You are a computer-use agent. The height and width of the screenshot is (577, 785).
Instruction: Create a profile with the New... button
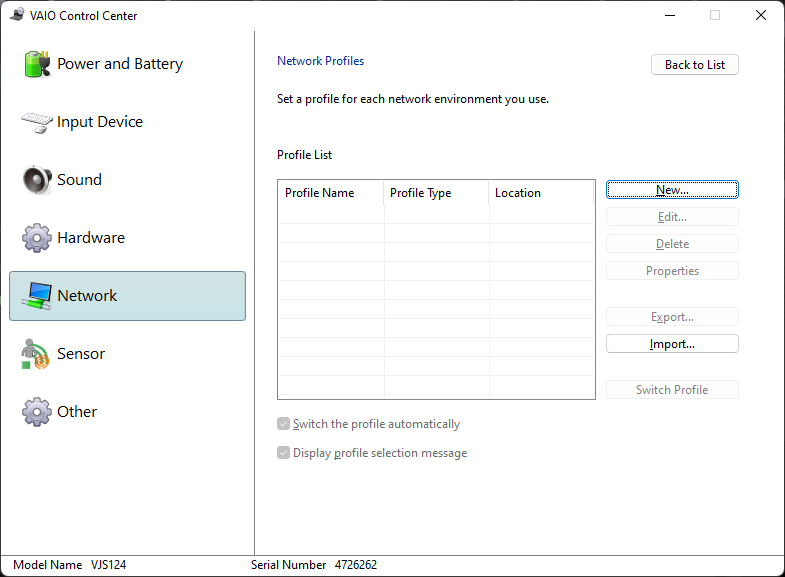pyautogui.click(x=672, y=190)
